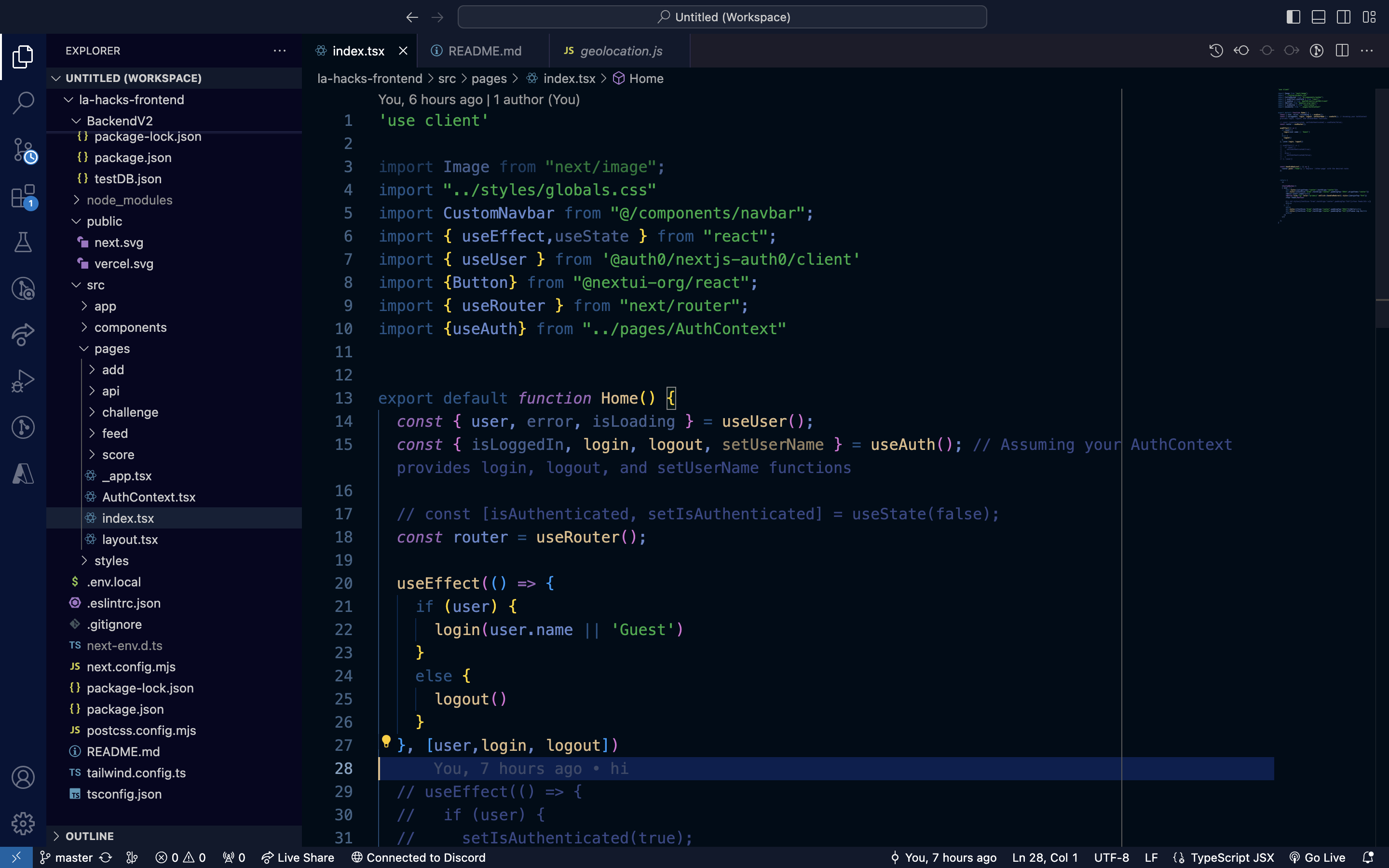Open the Extensions view
This screenshot has height=868, width=1389.
(23, 196)
